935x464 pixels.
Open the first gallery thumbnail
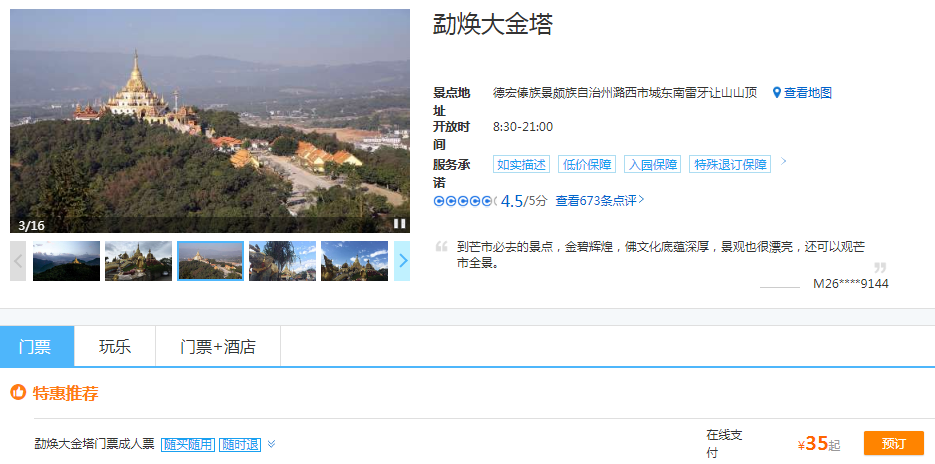[66, 261]
